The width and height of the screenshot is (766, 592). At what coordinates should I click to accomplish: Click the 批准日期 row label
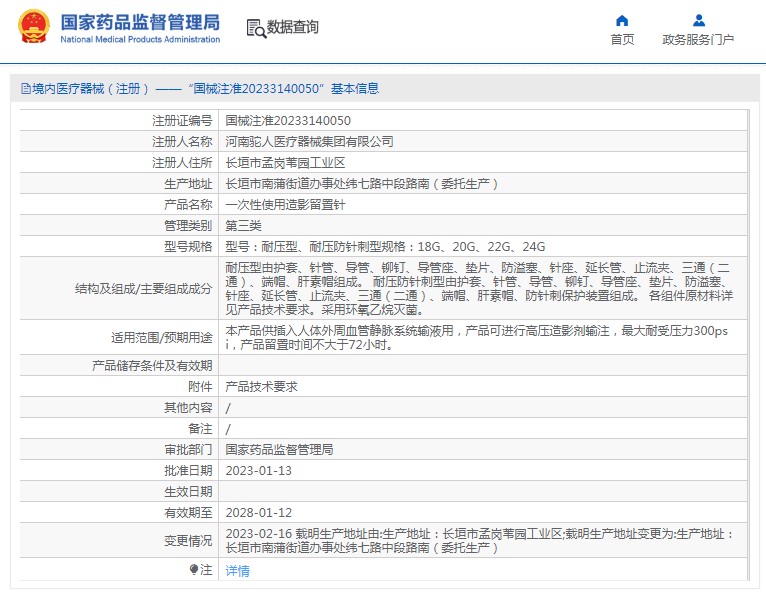click(188, 471)
